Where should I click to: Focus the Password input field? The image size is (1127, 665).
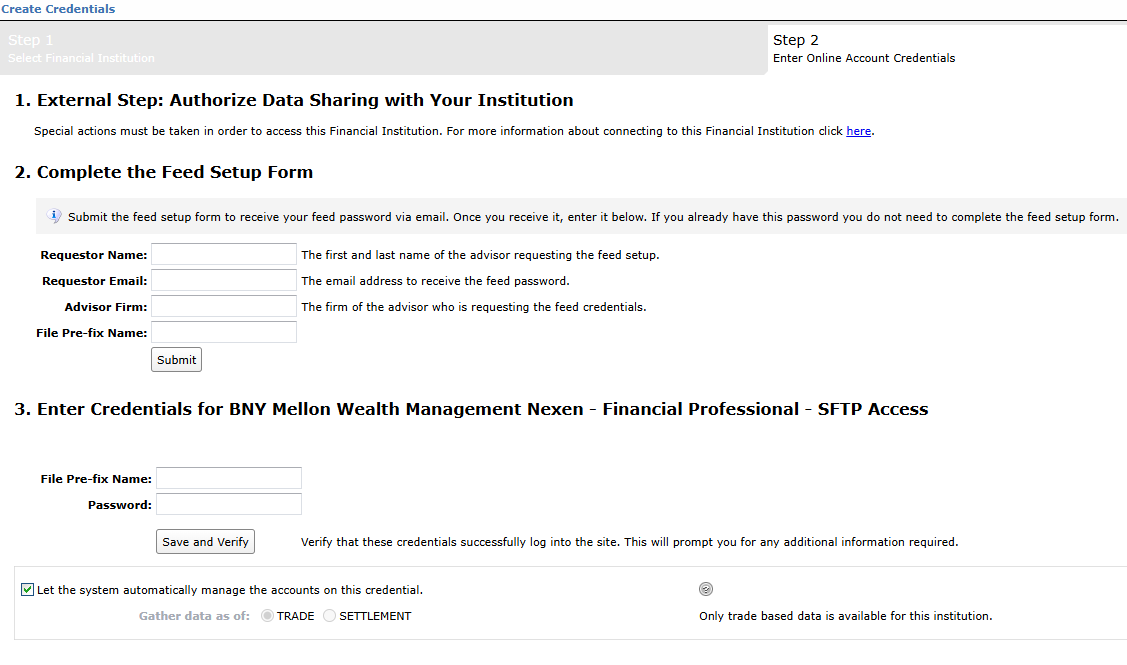pos(229,504)
